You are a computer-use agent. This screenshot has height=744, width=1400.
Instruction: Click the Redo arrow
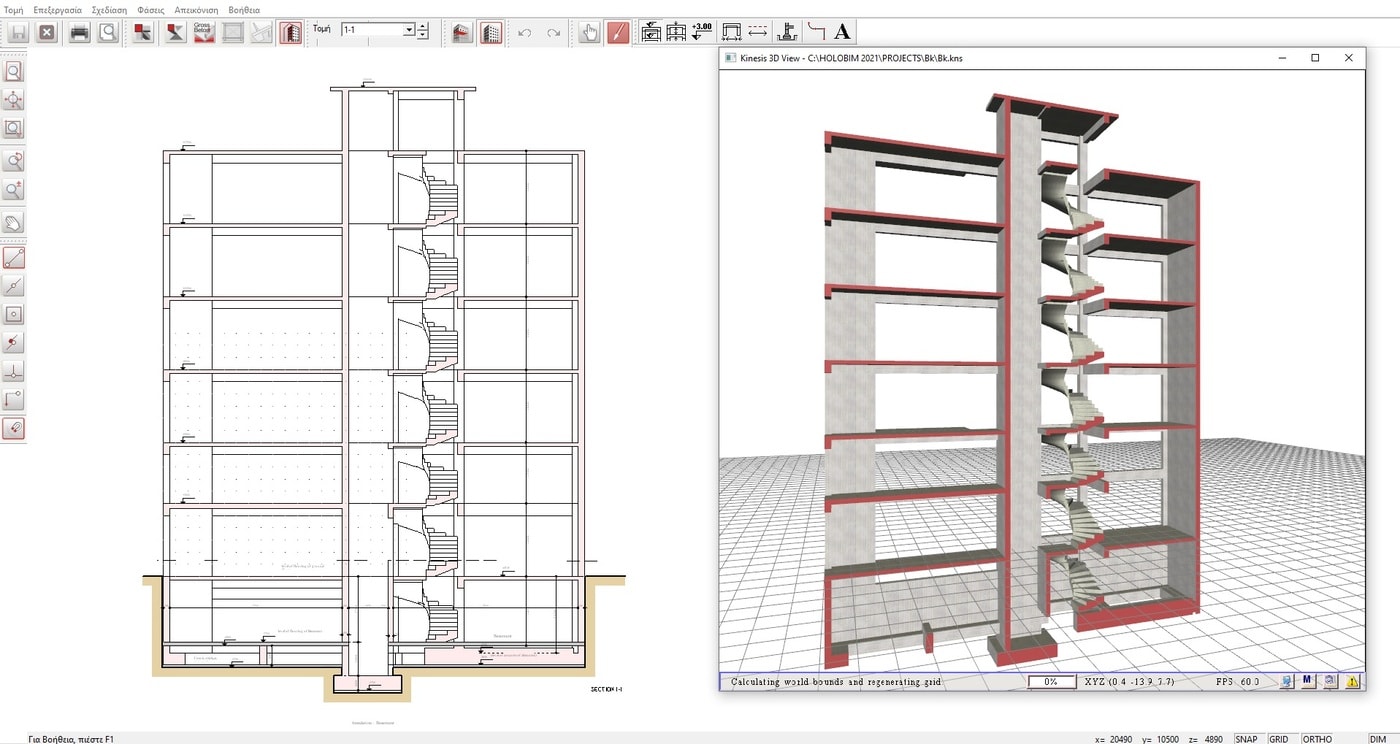pos(553,32)
